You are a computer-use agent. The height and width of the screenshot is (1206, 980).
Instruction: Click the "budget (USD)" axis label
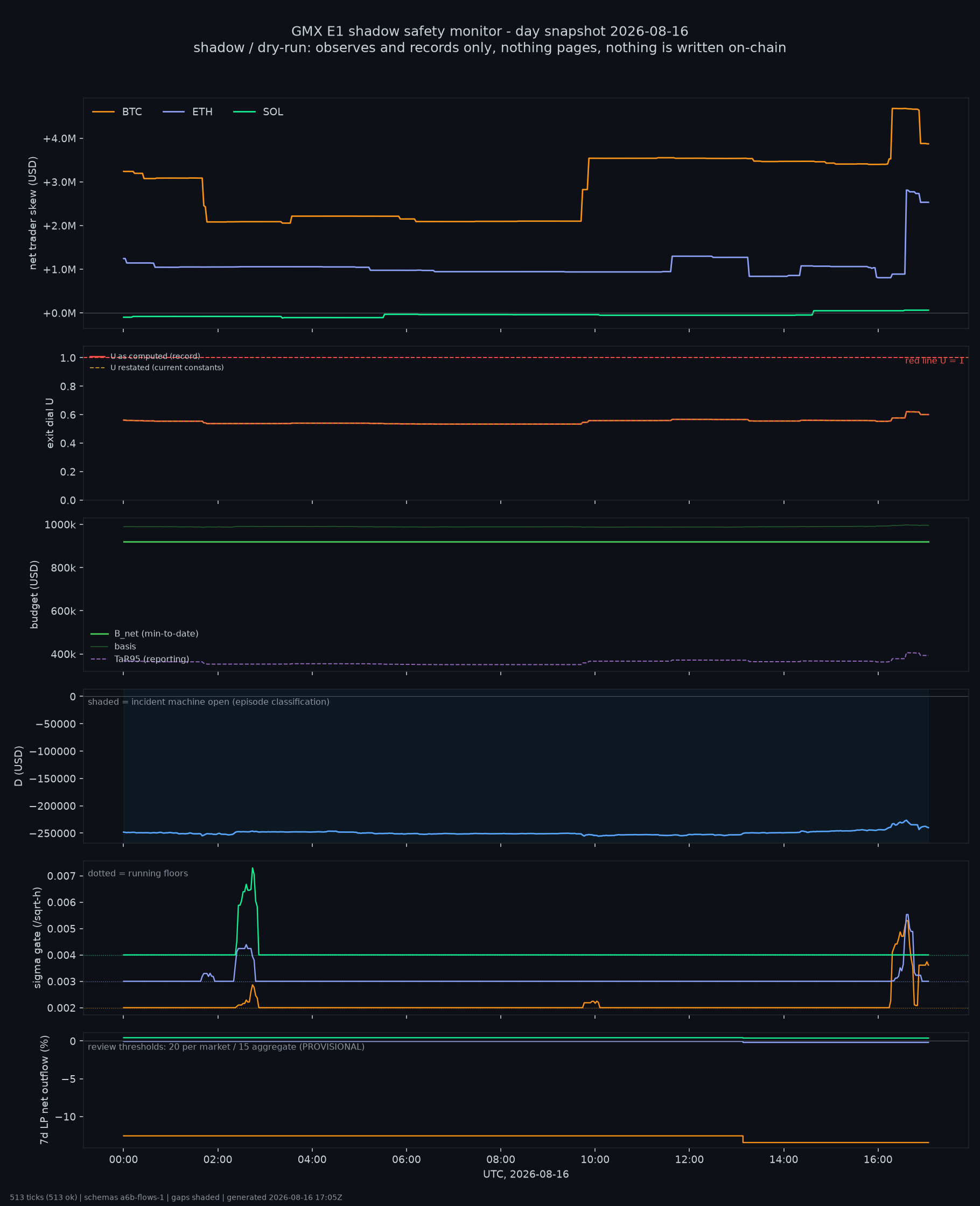pyautogui.click(x=34, y=594)
